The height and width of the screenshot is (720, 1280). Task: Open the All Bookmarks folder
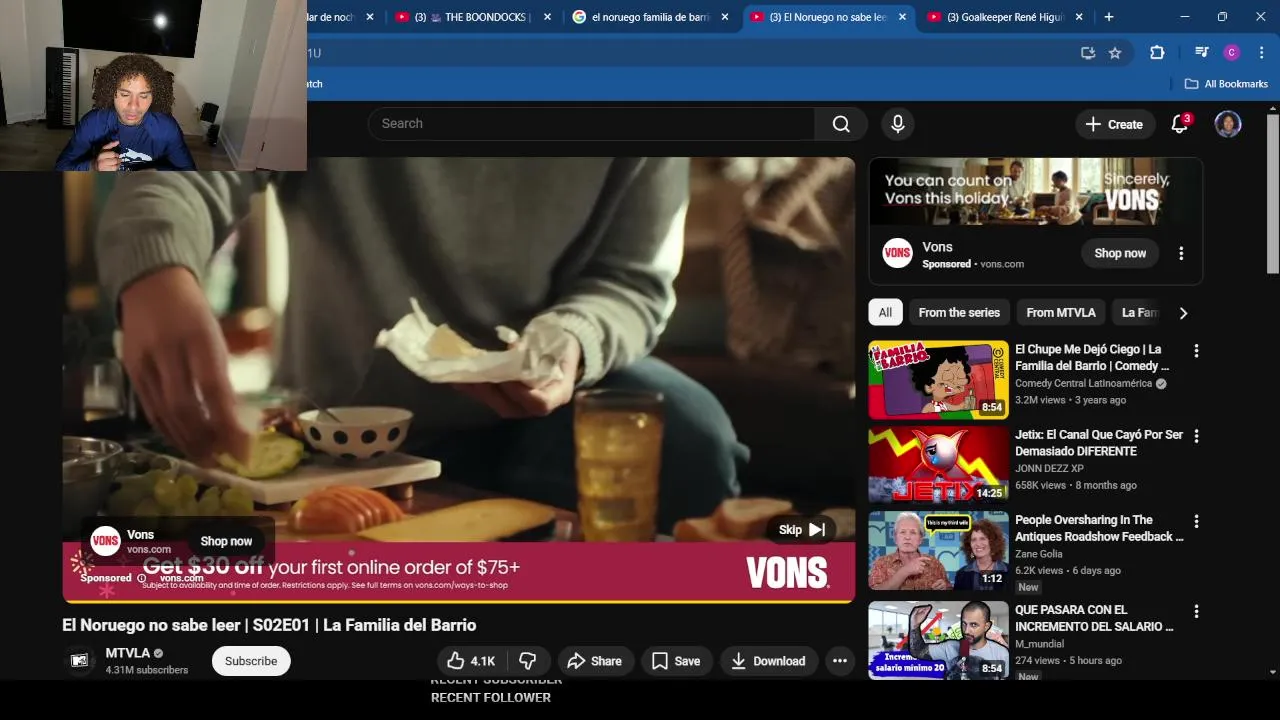click(x=1226, y=84)
